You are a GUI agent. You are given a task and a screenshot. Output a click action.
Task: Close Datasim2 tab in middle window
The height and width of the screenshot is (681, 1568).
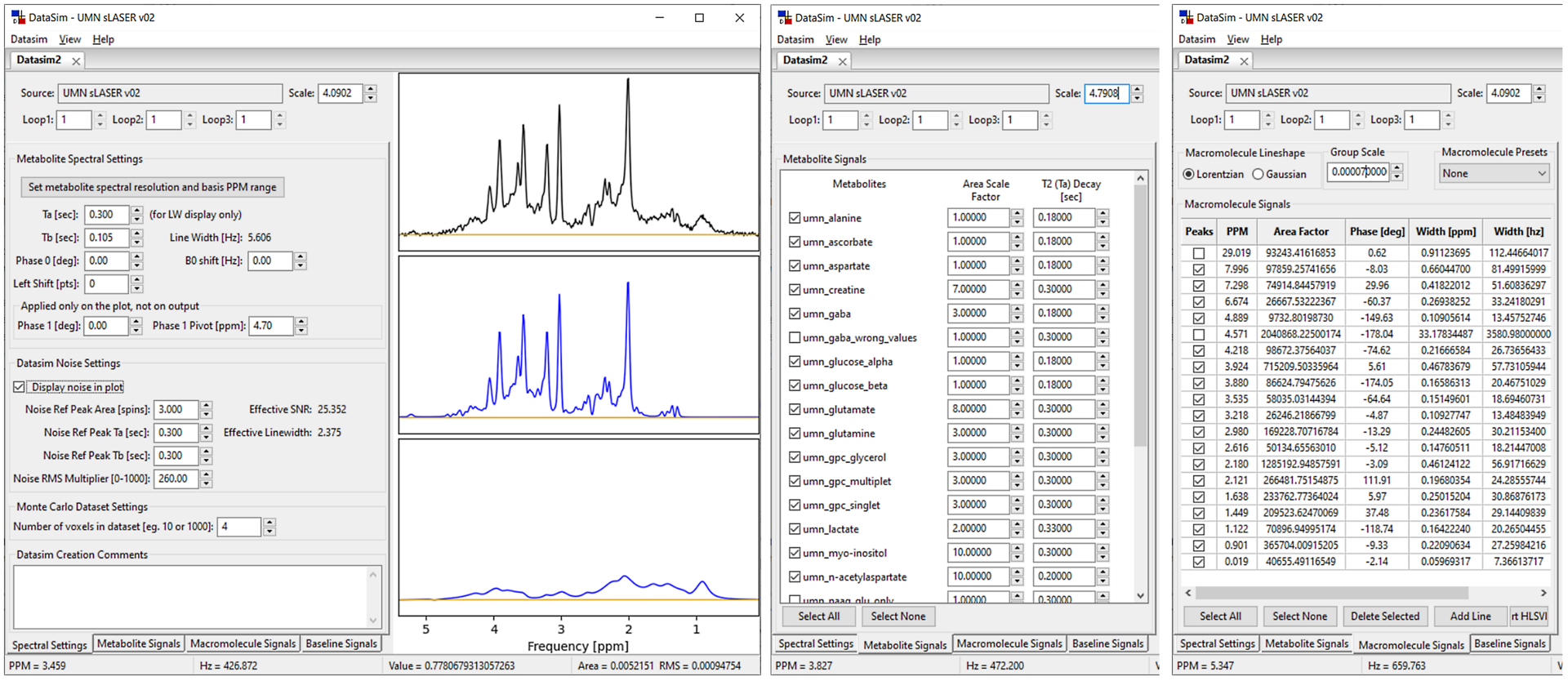(843, 61)
